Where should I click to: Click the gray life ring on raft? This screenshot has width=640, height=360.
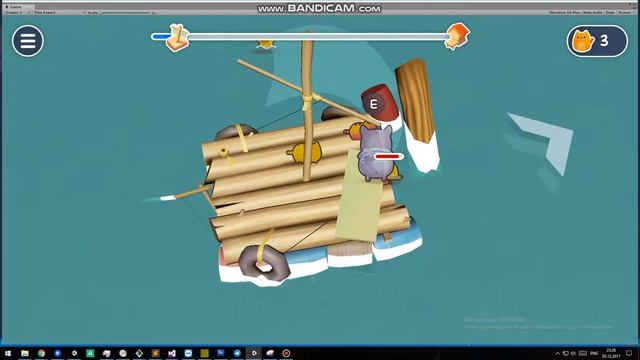click(x=264, y=263)
